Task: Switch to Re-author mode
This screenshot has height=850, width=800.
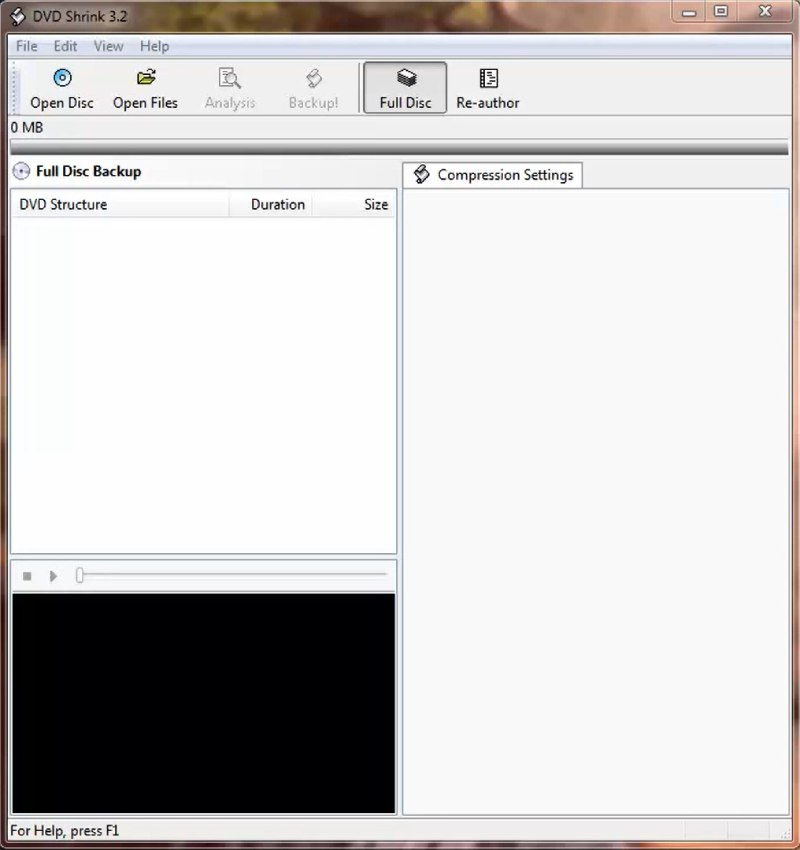Action: pos(488,88)
